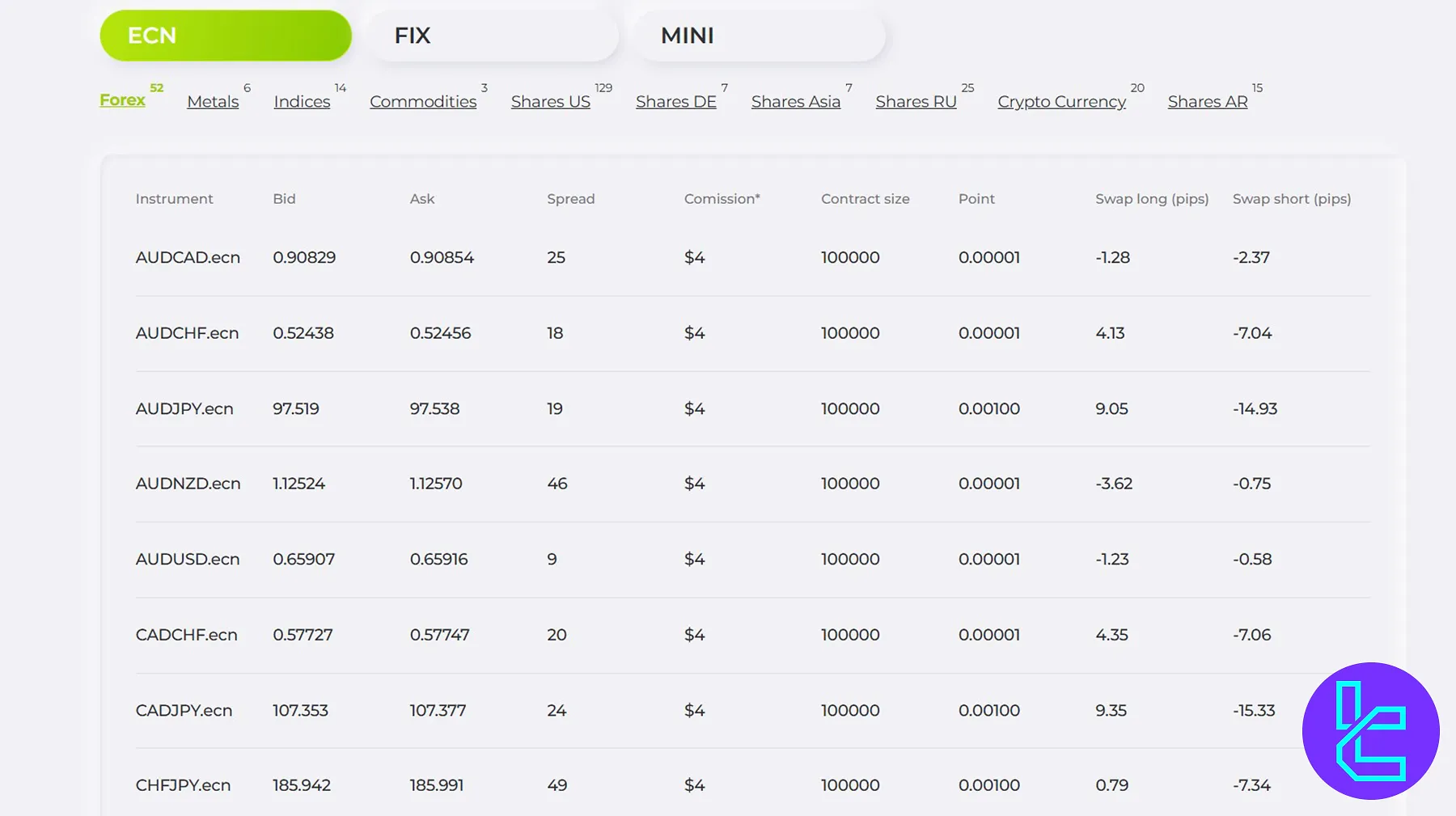The width and height of the screenshot is (1456, 816).
Task: Open the Shares RU category
Action: point(916,102)
